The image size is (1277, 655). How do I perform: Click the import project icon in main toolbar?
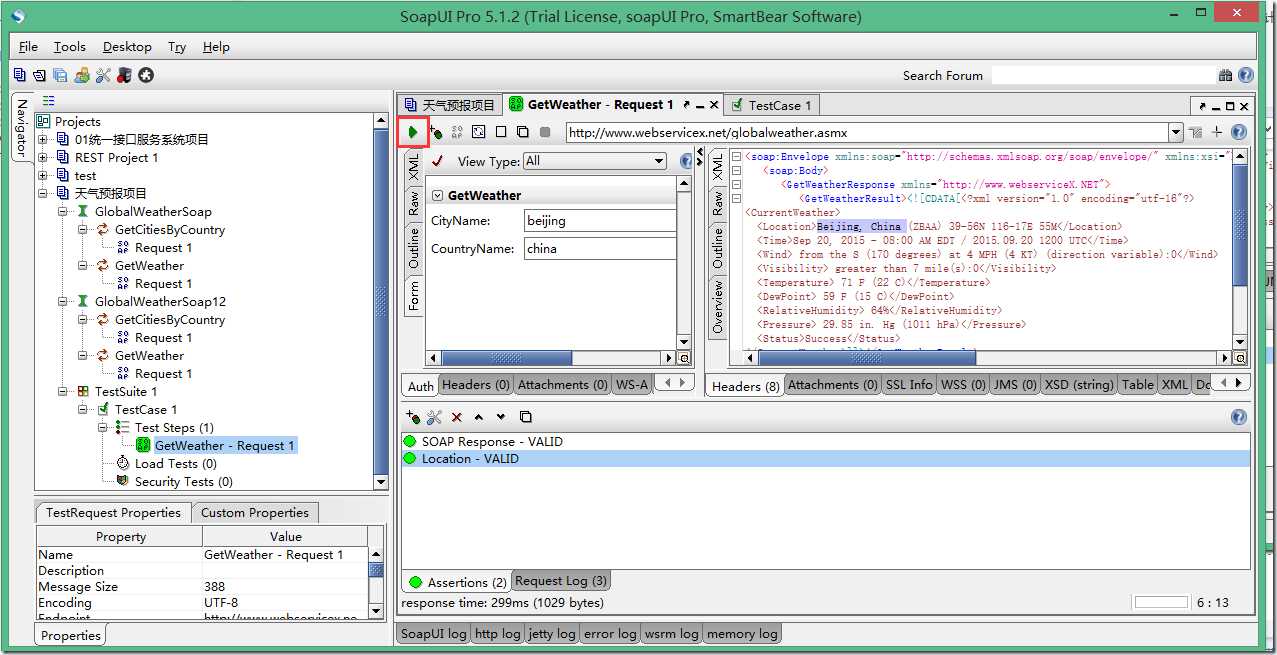(39, 75)
